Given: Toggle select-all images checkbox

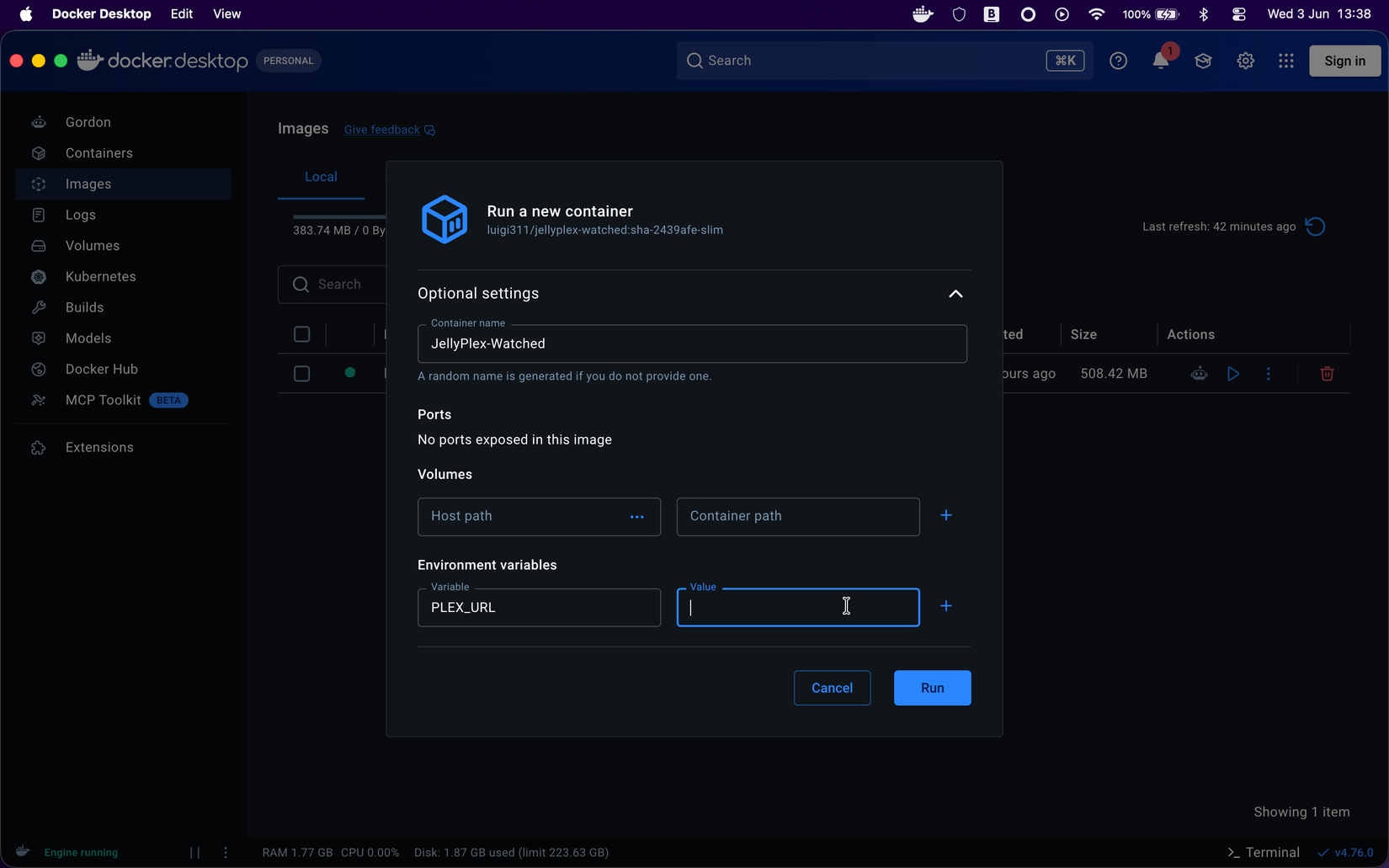Looking at the screenshot, I should tap(301, 334).
